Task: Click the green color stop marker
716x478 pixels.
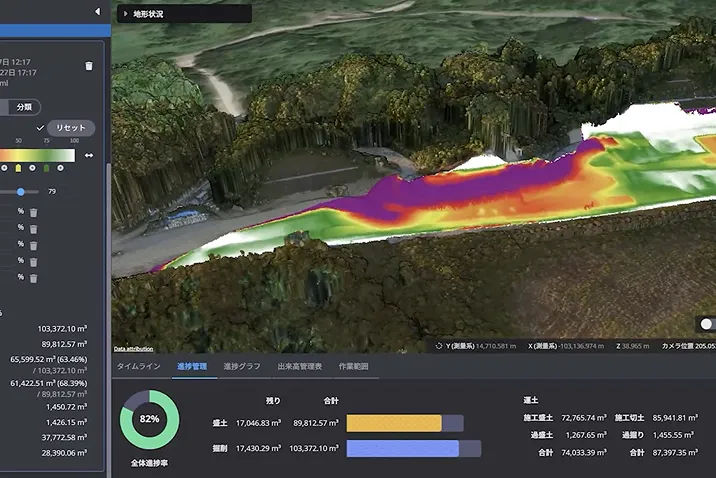Action: pos(49,167)
